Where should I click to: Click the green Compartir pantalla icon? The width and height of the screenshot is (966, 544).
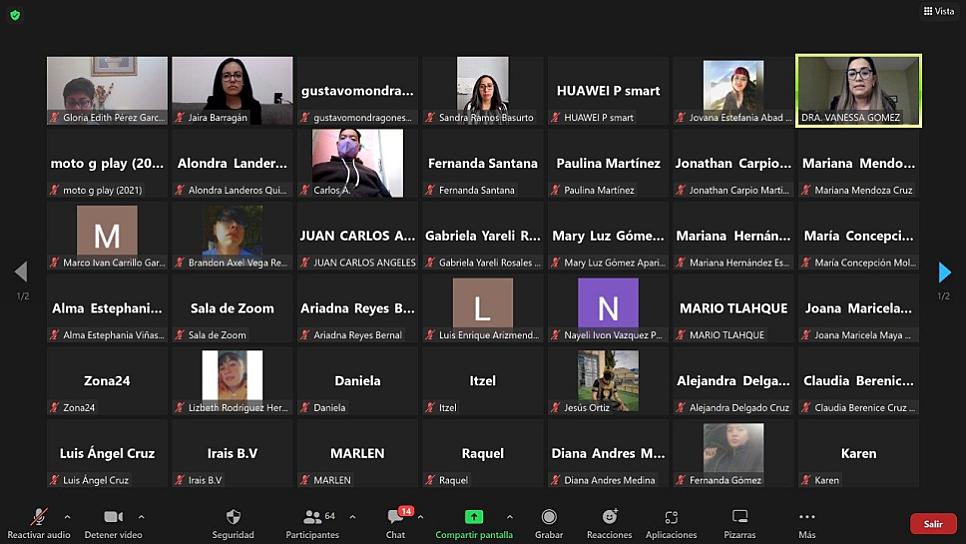(474, 517)
